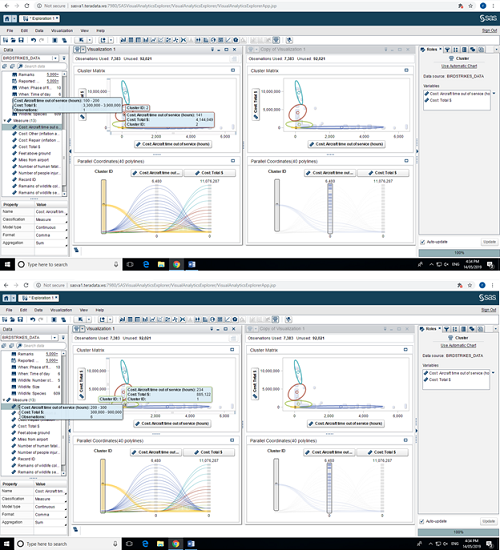Image resolution: width=500 pixels, height=554 pixels.
Task: Click new exploration icon in upper screenshot's toolbar
Action: pos(5,40)
